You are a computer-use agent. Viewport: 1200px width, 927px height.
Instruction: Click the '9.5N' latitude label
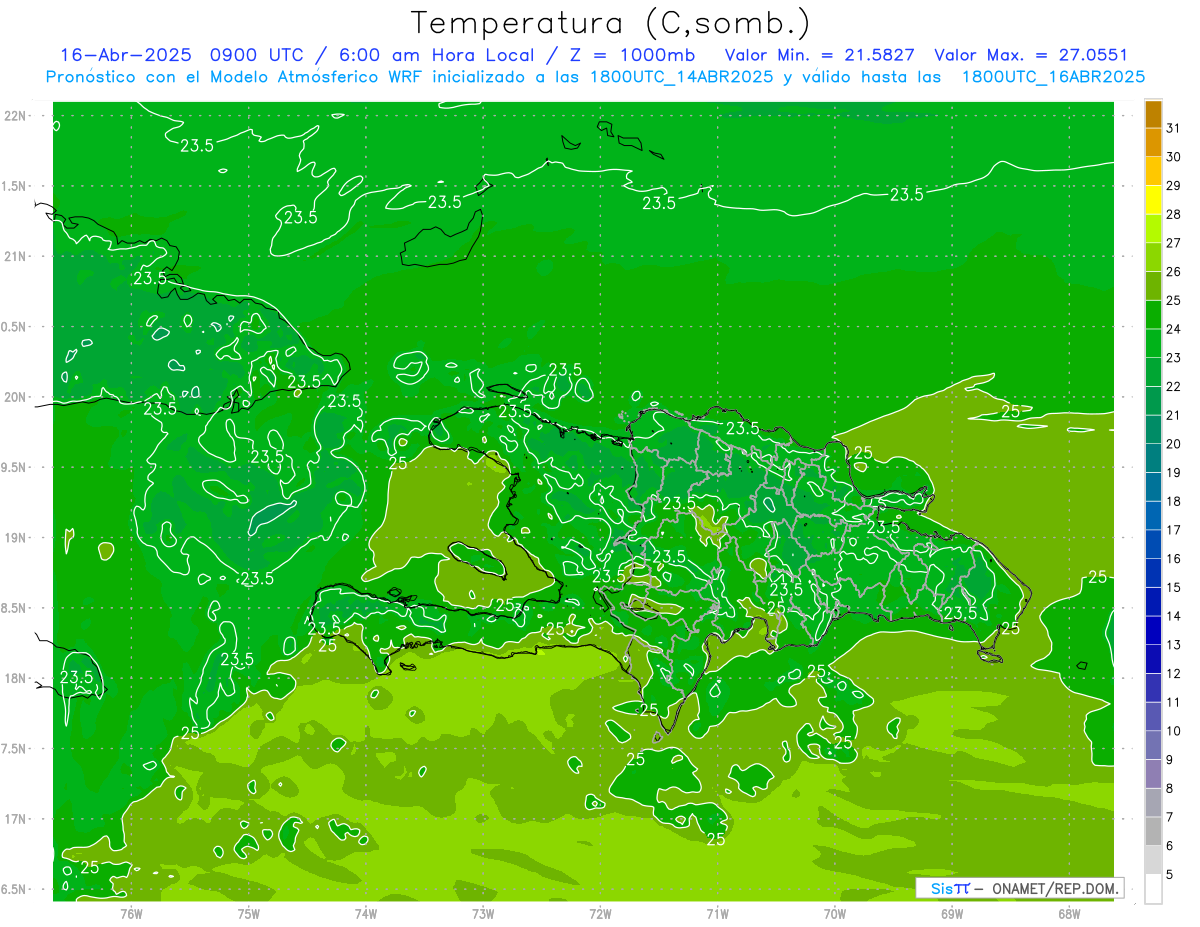point(15,467)
